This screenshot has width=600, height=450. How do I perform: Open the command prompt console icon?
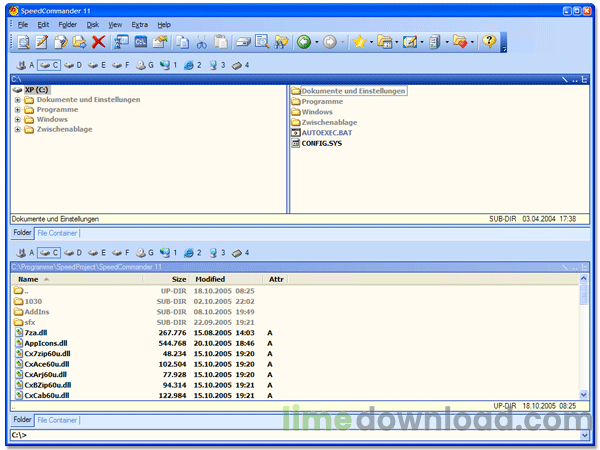[x=140, y=42]
